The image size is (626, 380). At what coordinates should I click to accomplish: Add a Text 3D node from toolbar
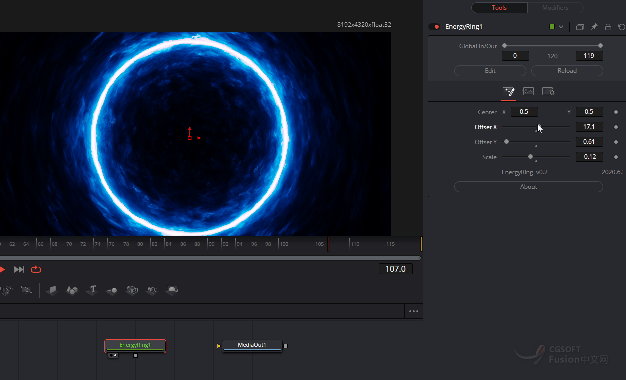92,290
